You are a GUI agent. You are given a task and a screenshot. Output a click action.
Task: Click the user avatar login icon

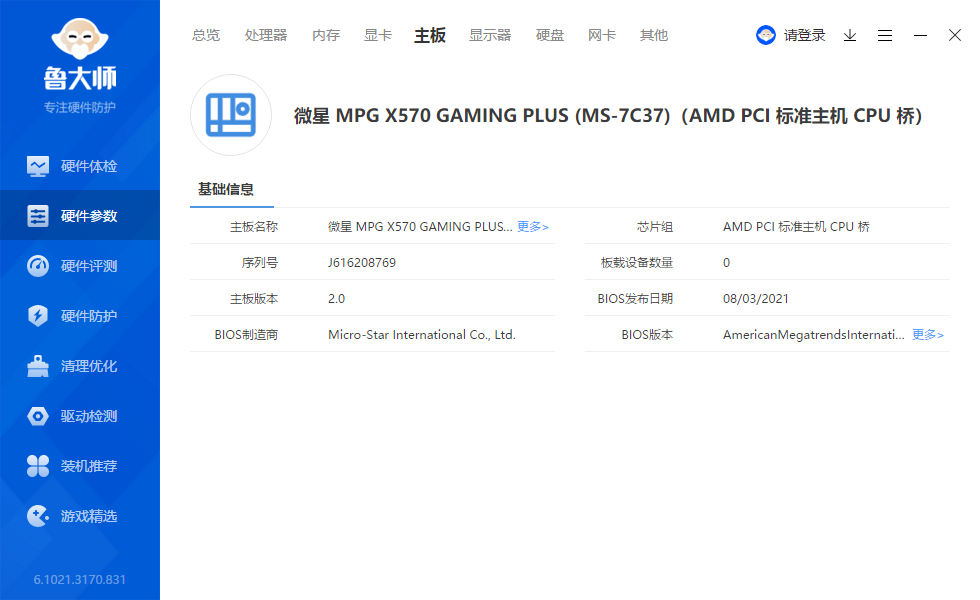point(766,35)
